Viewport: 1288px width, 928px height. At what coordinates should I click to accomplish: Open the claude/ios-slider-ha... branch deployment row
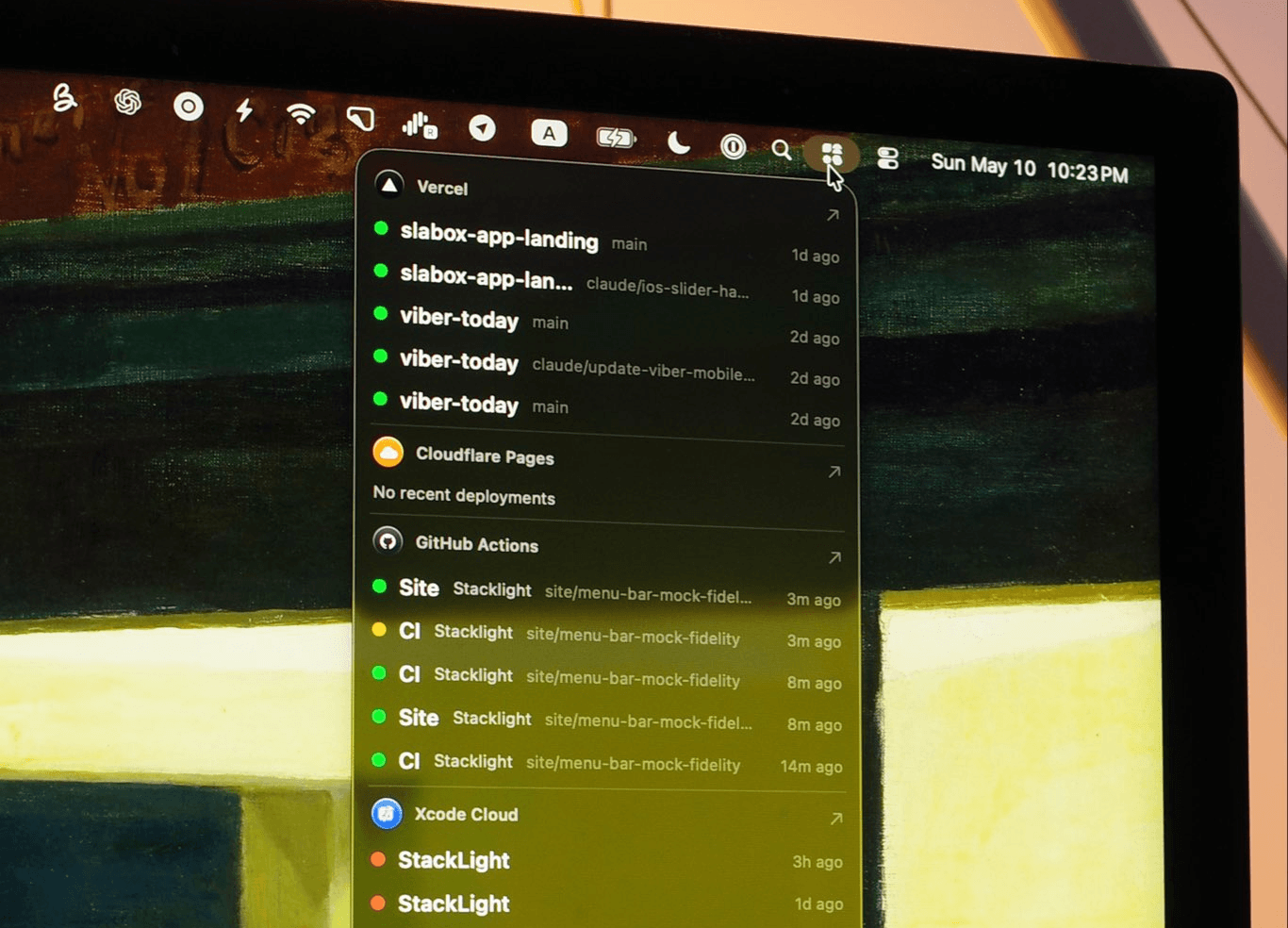coord(606,284)
